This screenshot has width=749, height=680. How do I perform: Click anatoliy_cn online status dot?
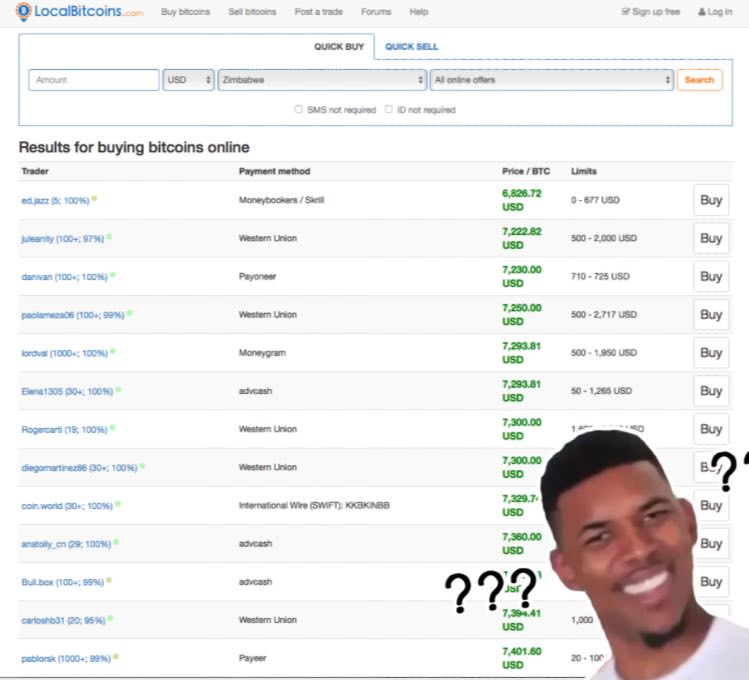[116, 542]
